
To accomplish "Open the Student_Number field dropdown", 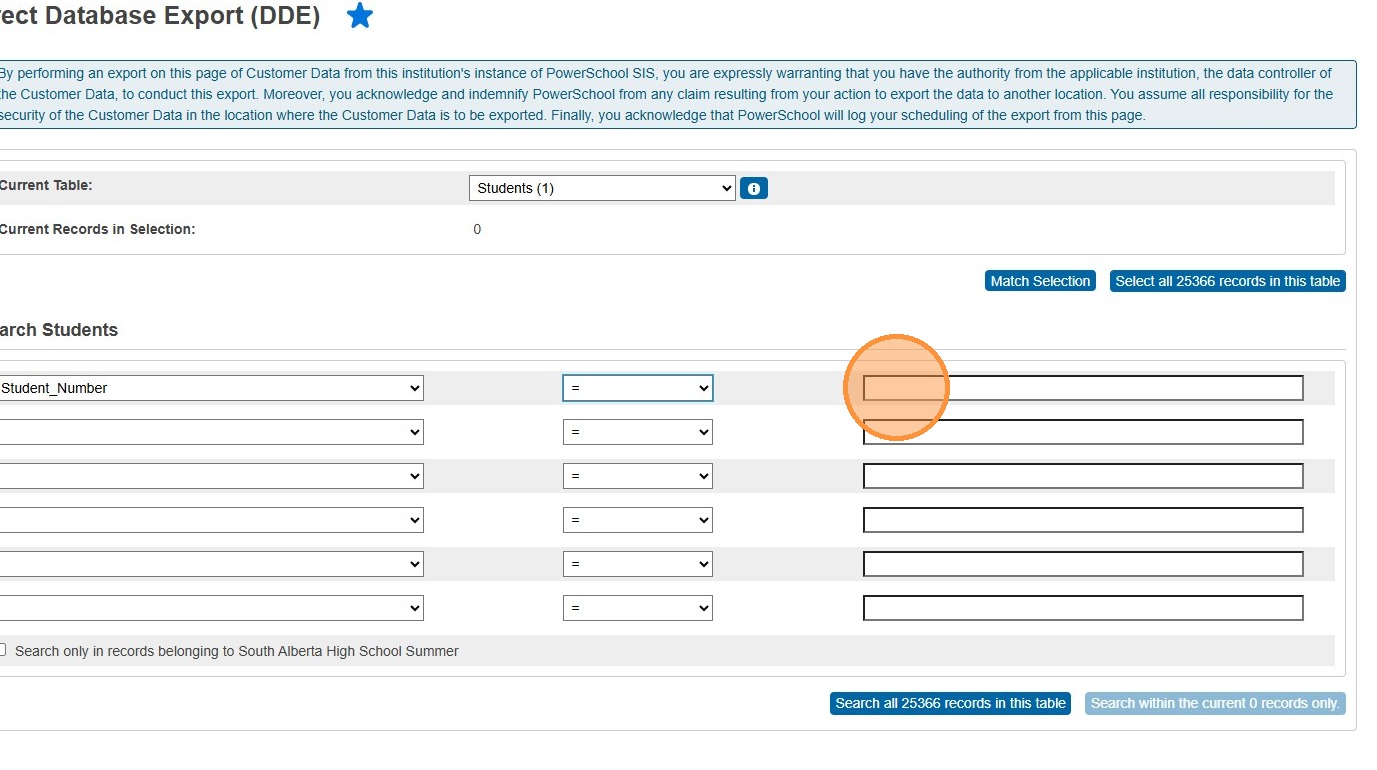I will (211, 388).
